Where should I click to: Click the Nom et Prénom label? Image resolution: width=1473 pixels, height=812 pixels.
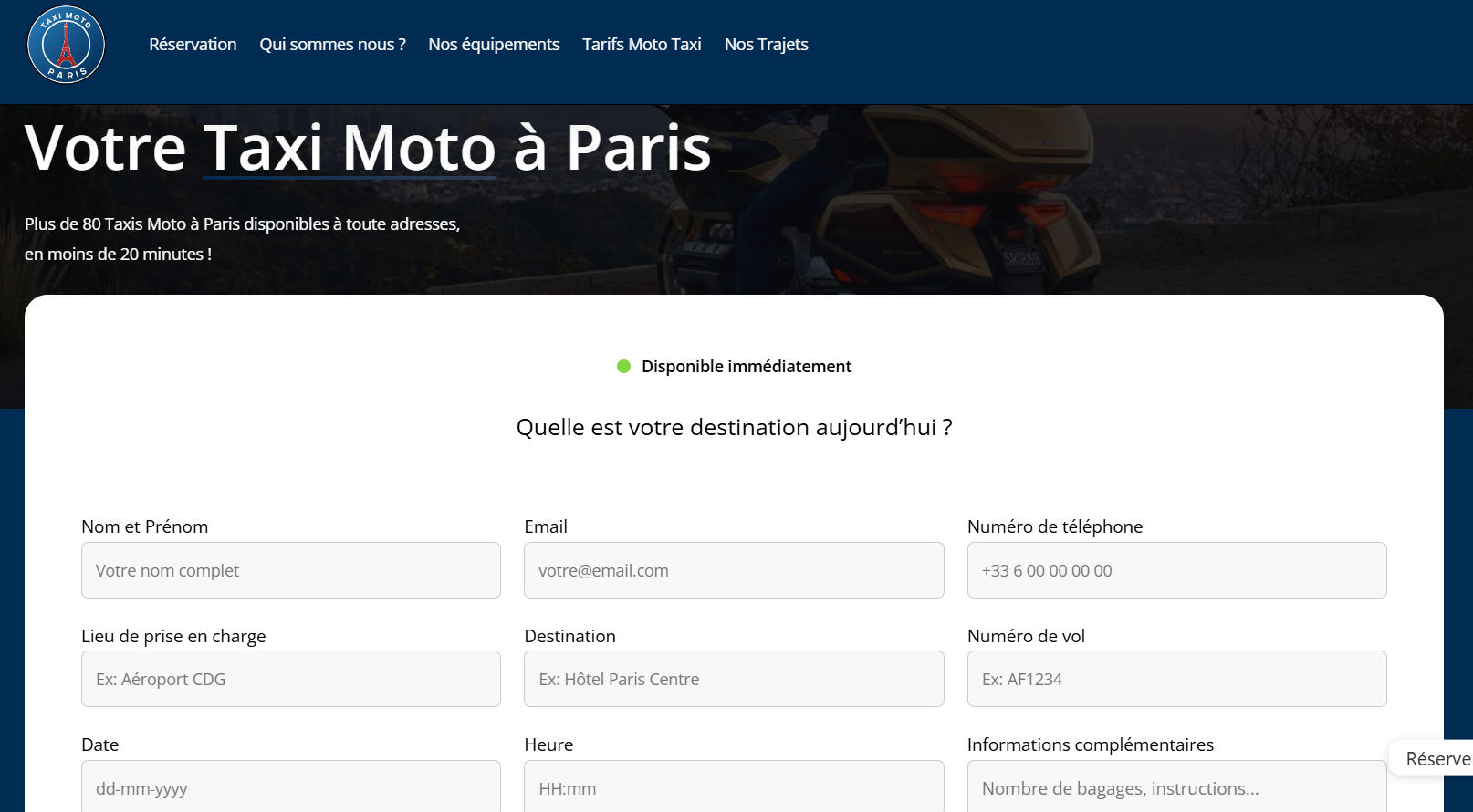click(144, 526)
